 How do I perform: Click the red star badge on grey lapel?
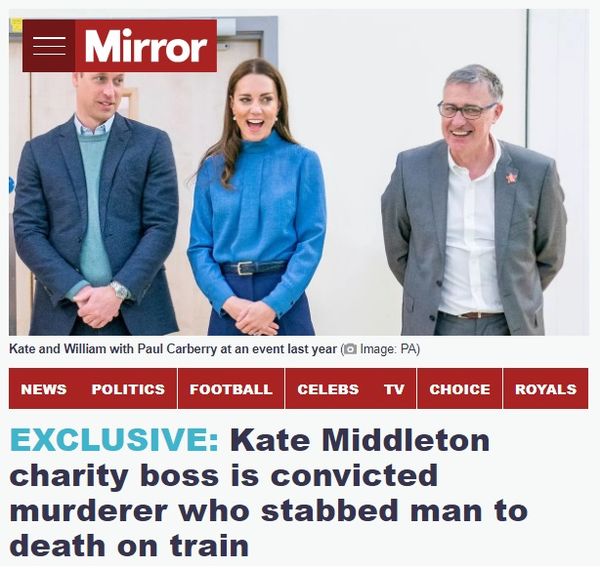[x=511, y=177]
